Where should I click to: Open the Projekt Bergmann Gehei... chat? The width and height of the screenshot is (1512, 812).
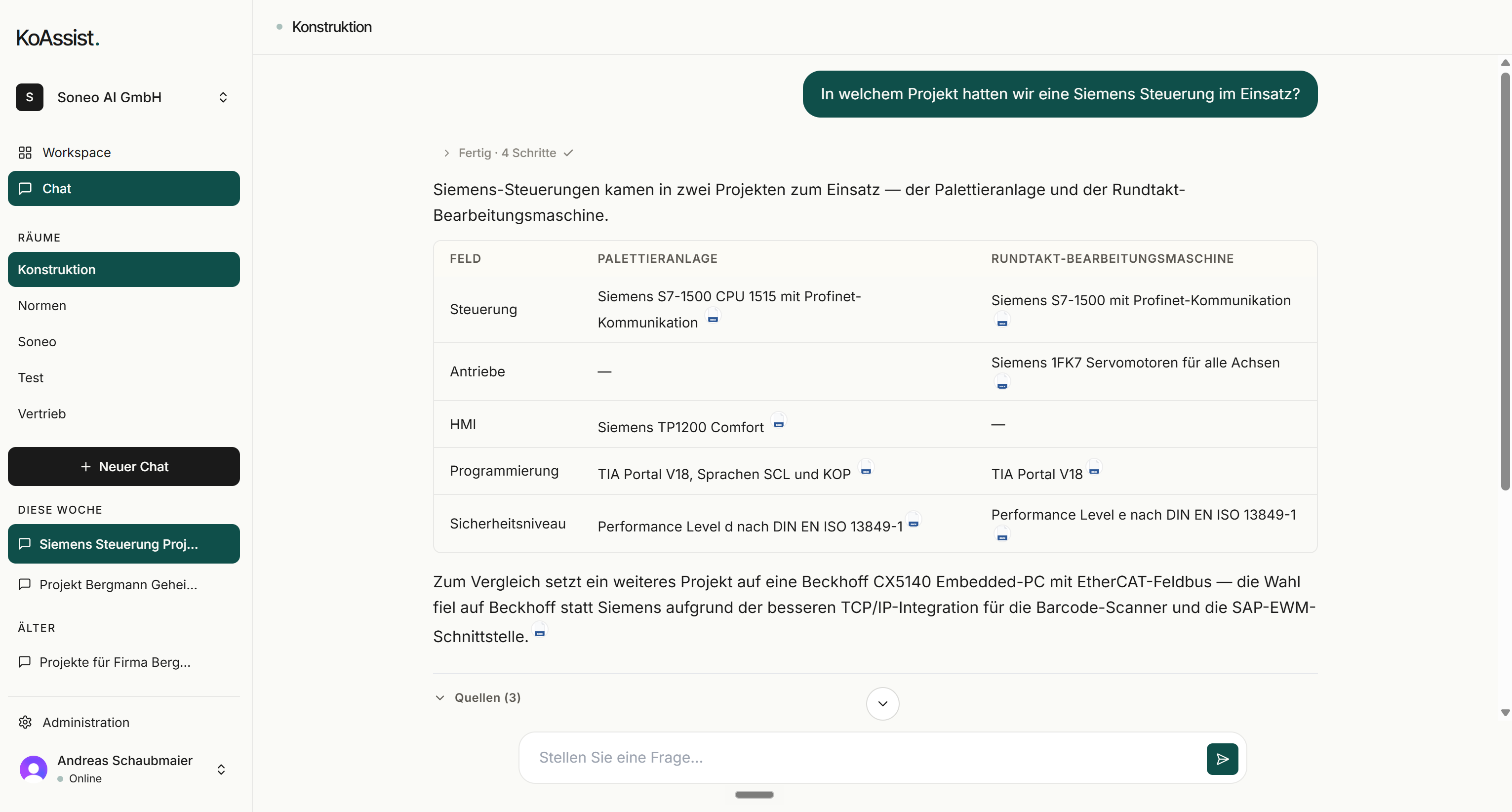124,584
